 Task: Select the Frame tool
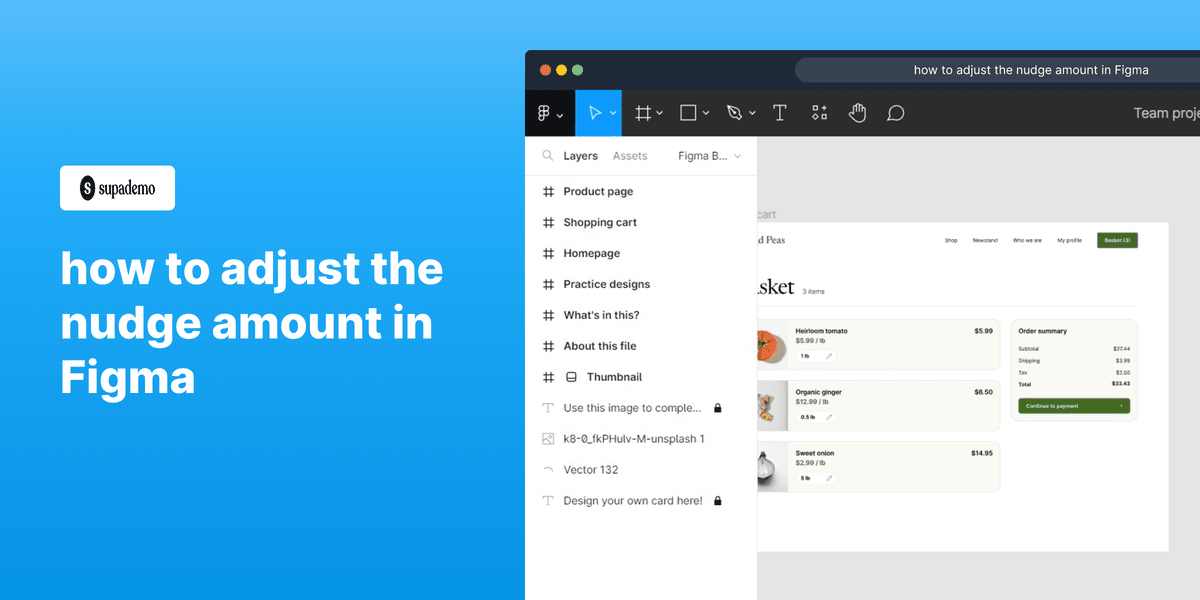(x=642, y=112)
